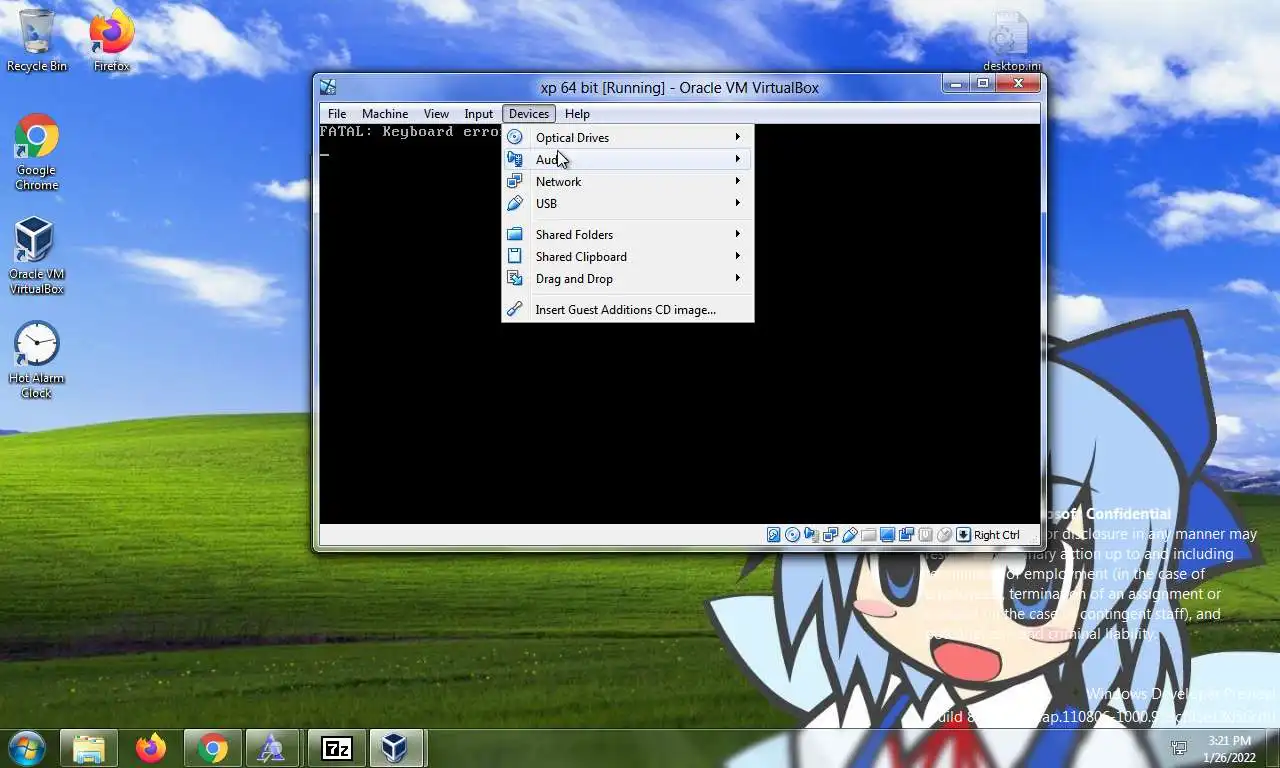Click the recording indicator in VM status bar
The height and width of the screenshot is (768, 1280).
point(906,535)
